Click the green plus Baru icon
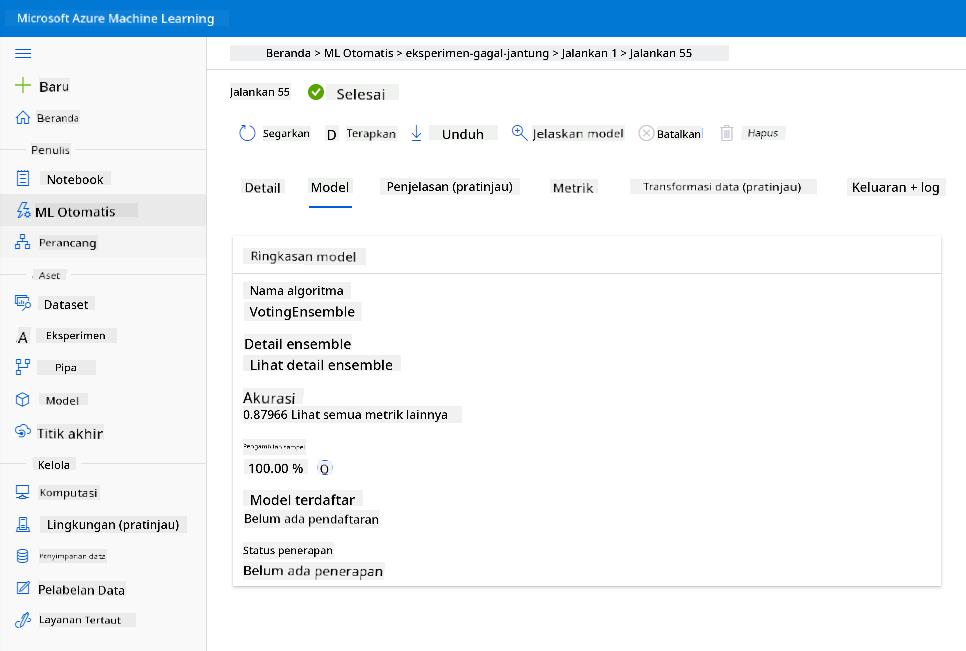966x651 pixels. point(23,86)
